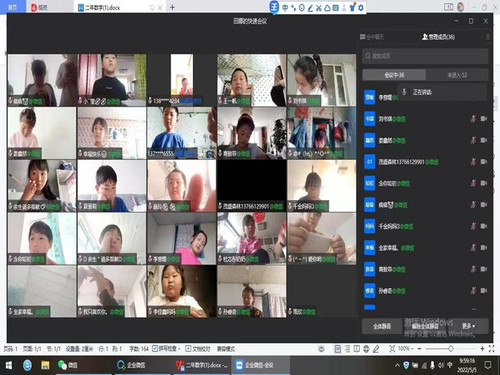The width and height of the screenshot is (500, 375).
Task: Open the Sogou skin shirt icon
Action: 352,8
